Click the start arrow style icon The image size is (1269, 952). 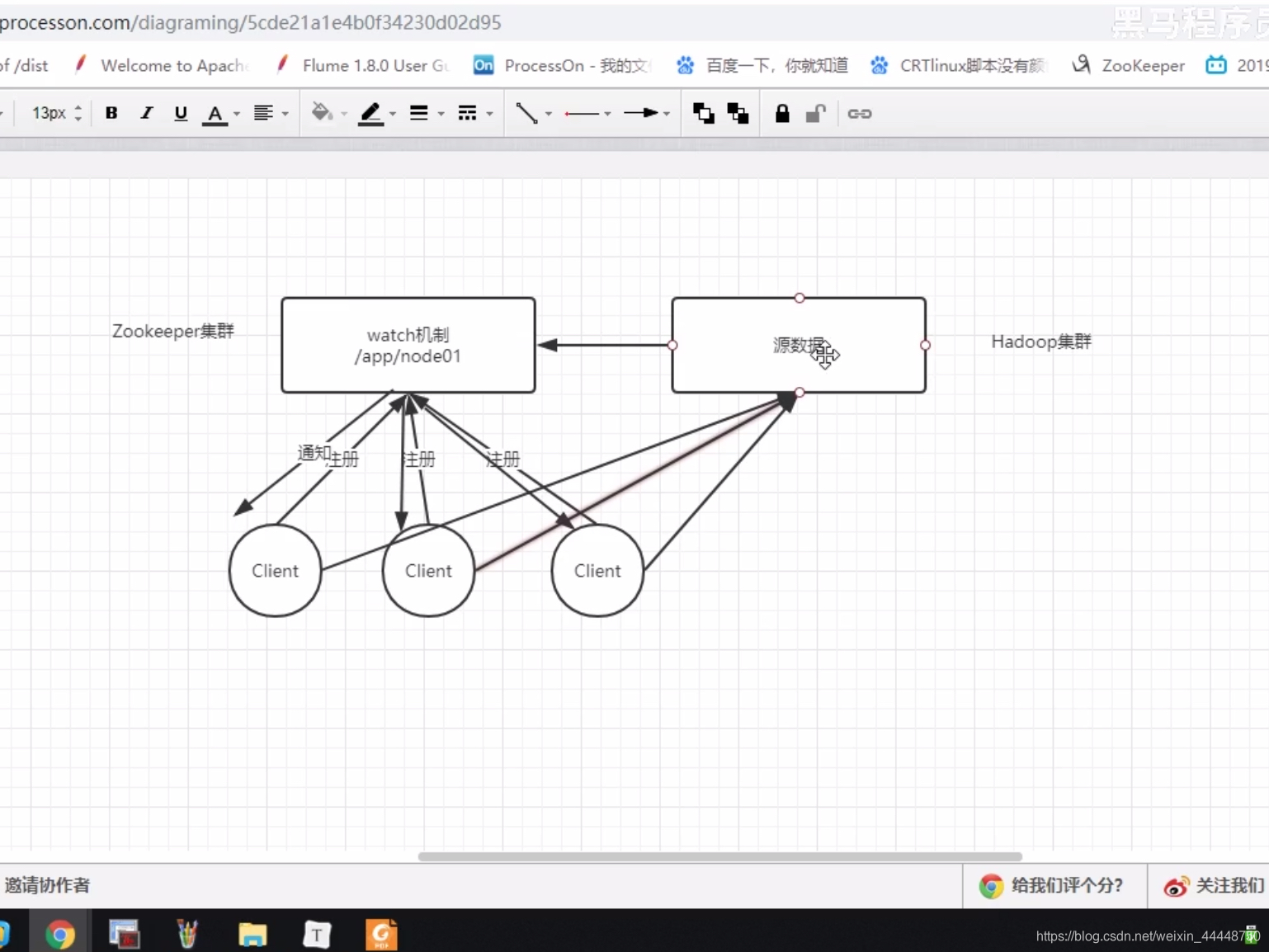click(582, 114)
